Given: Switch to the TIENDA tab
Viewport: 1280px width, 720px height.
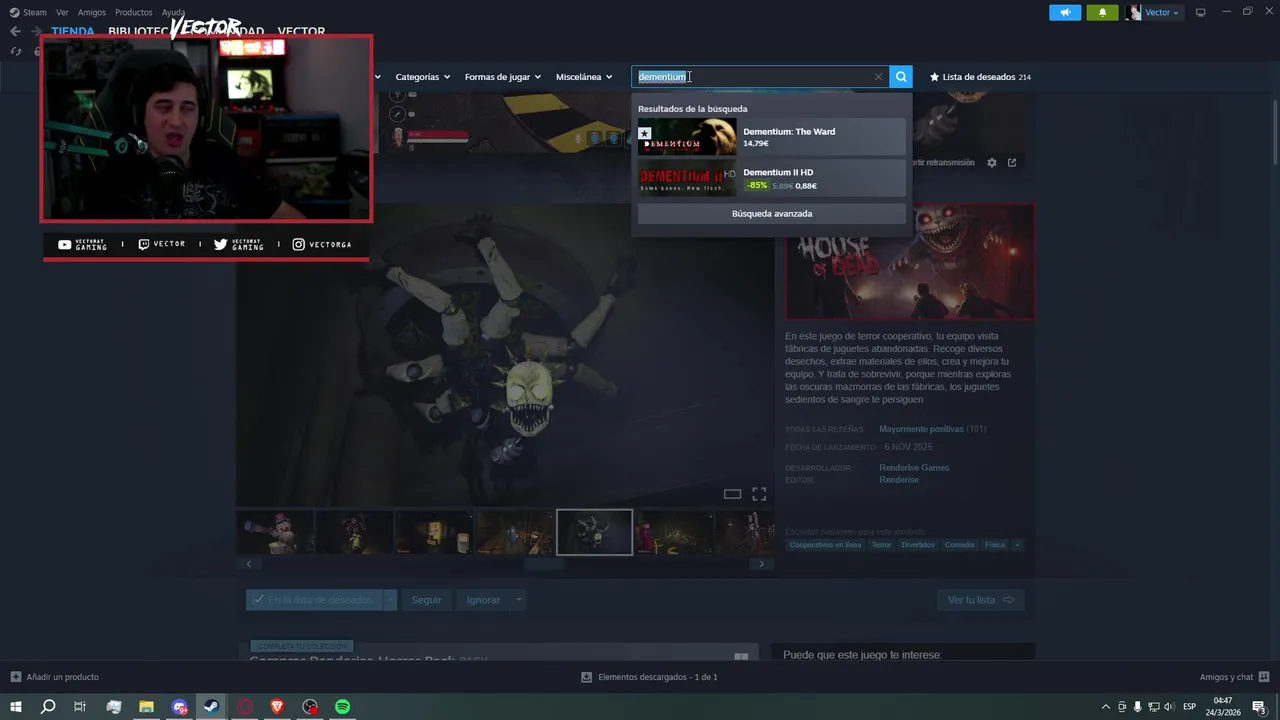Looking at the screenshot, I should click(73, 32).
